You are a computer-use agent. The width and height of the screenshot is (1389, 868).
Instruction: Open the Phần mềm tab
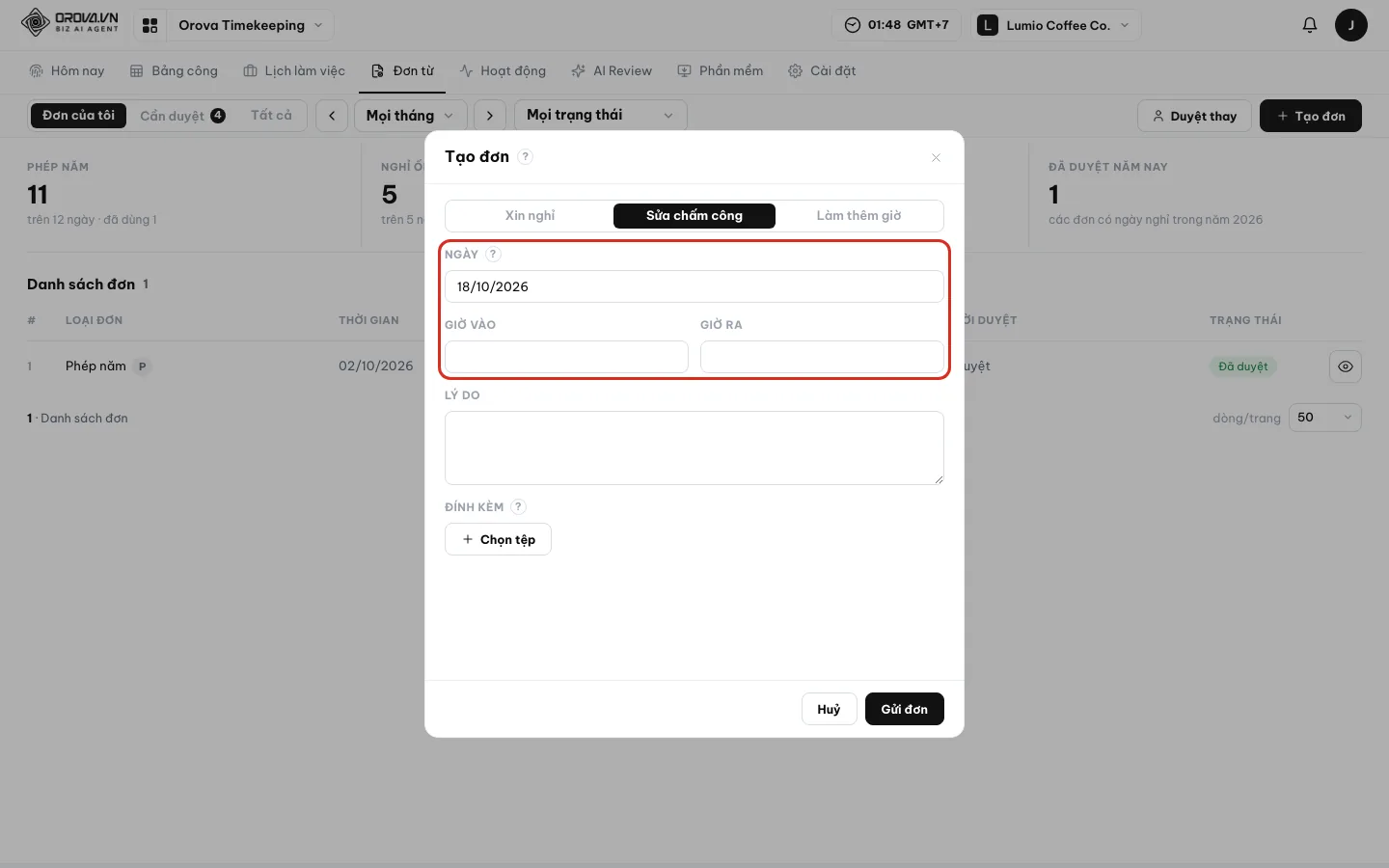pyautogui.click(x=721, y=71)
